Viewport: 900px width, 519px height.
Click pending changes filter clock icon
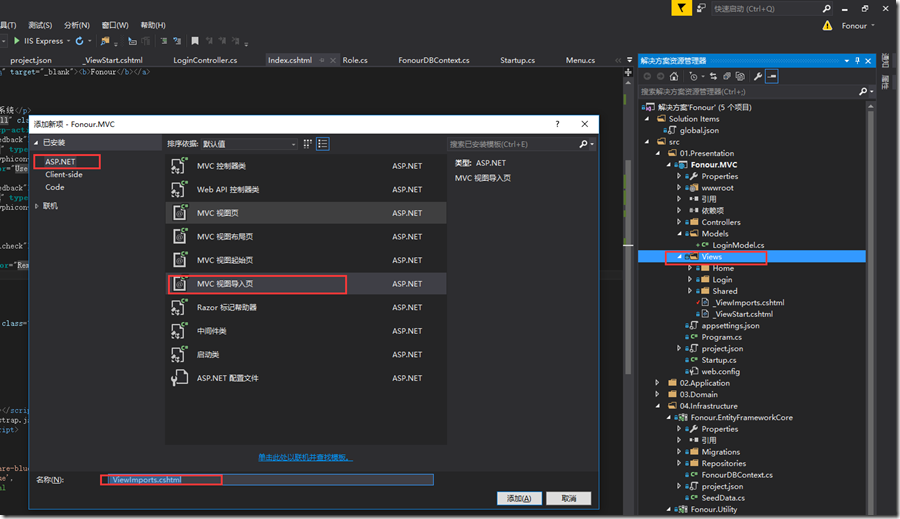[693, 76]
